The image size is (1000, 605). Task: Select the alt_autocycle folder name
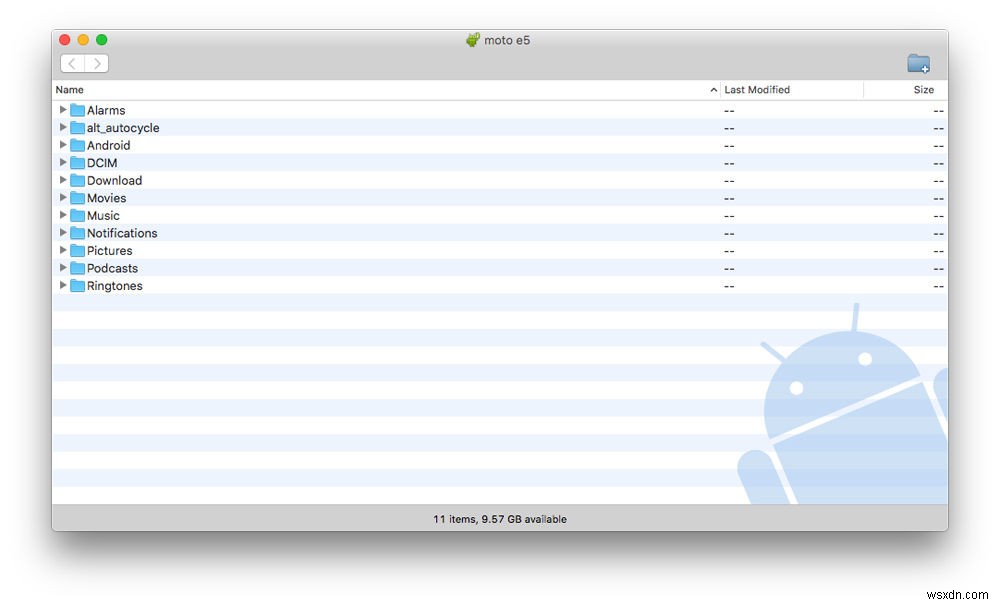[x=123, y=128]
